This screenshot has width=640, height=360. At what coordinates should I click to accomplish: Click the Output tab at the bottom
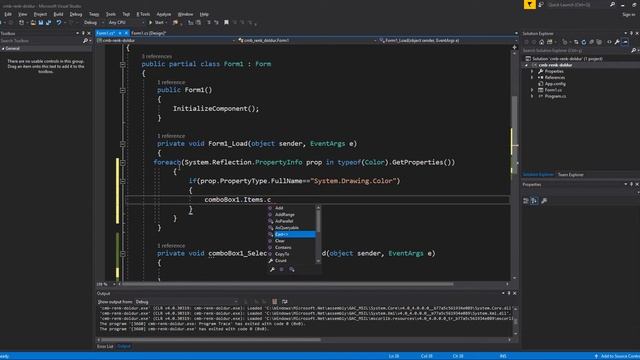pyautogui.click(x=124, y=347)
